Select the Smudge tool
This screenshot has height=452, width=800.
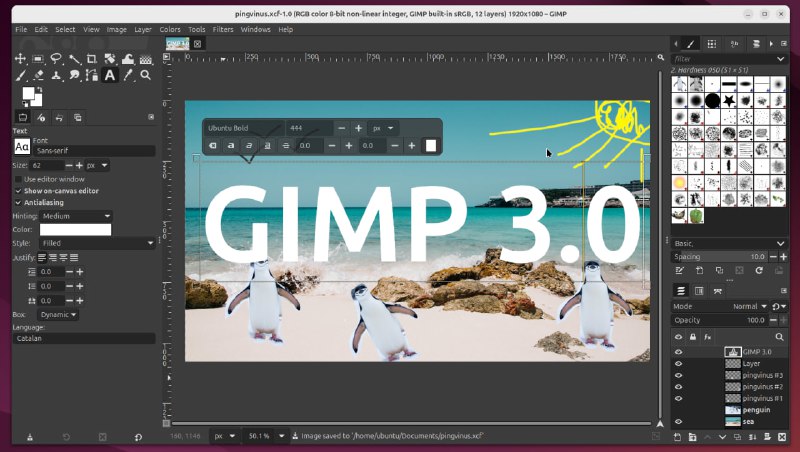tap(74, 76)
